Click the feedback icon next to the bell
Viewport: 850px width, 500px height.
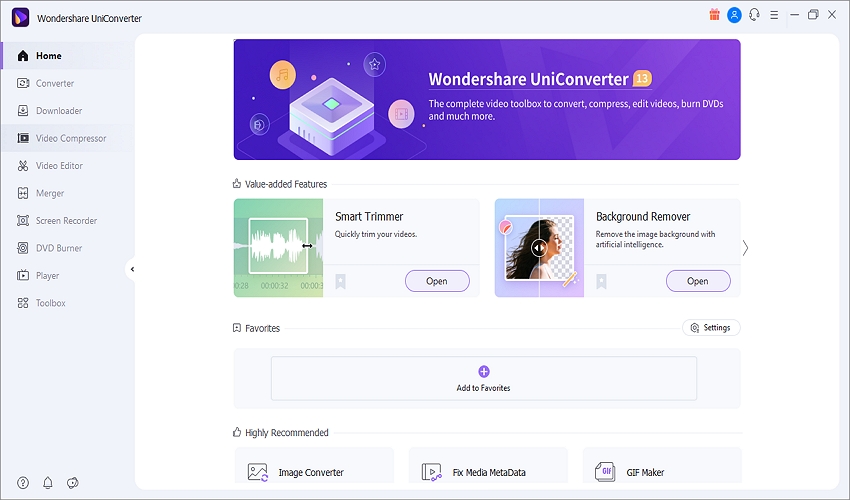click(x=73, y=483)
